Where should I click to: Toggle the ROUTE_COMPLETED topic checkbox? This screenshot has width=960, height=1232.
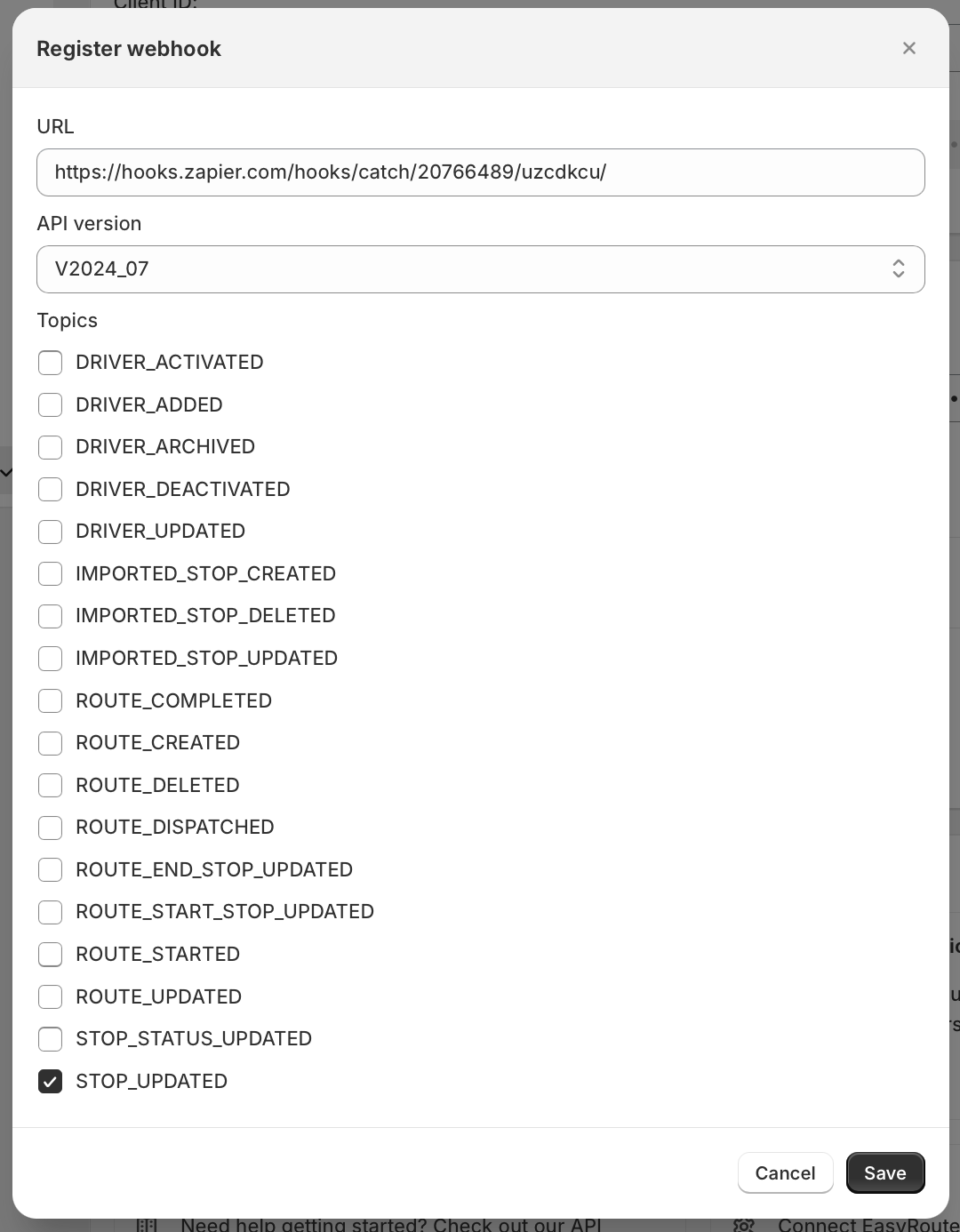click(x=51, y=701)
